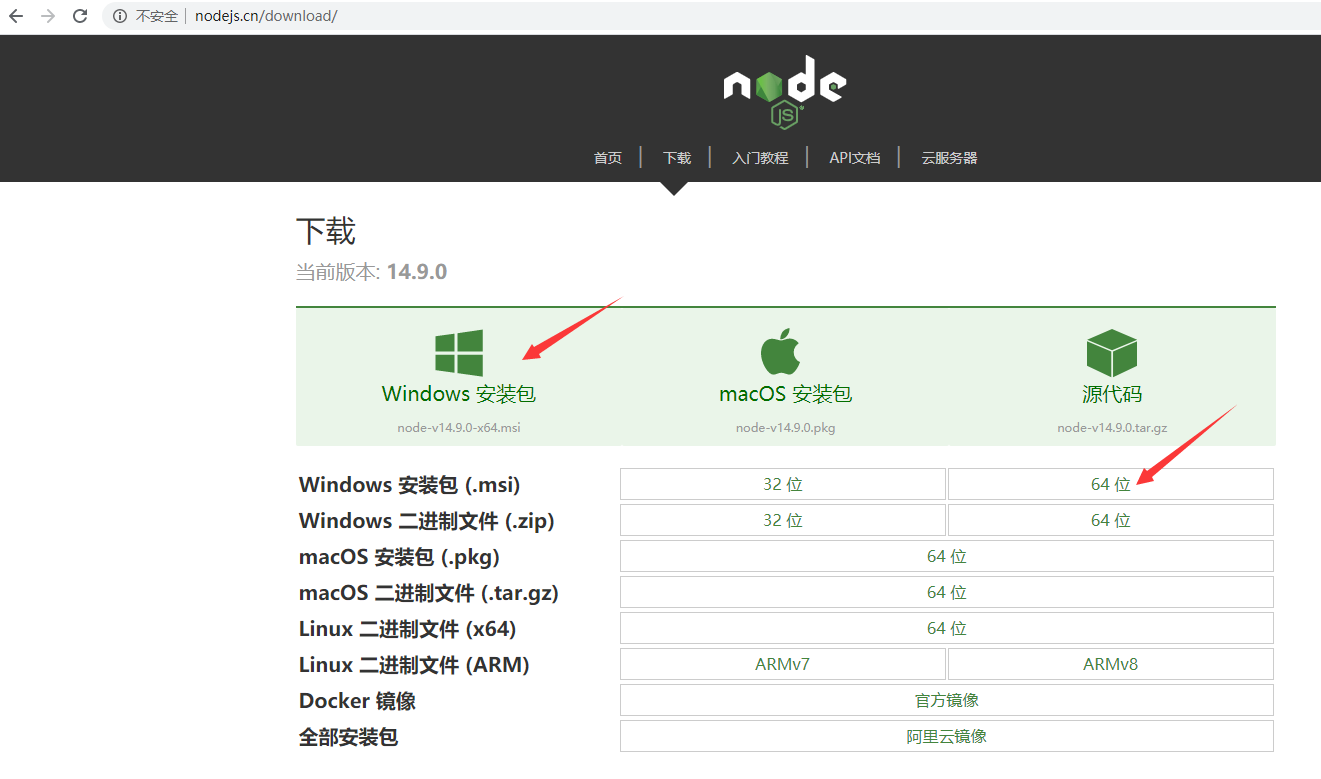The width and height of the screenshot is (1321, 779).
Task: Click Linux 二进制文件 (ARM) row label
Action: tap(414, 665)
